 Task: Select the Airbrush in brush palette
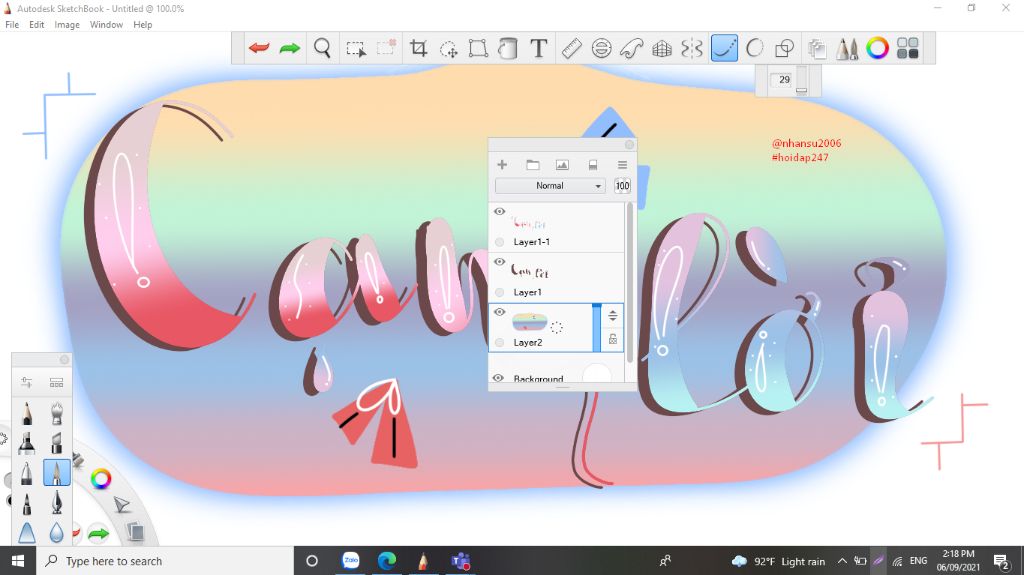point(57,413)
